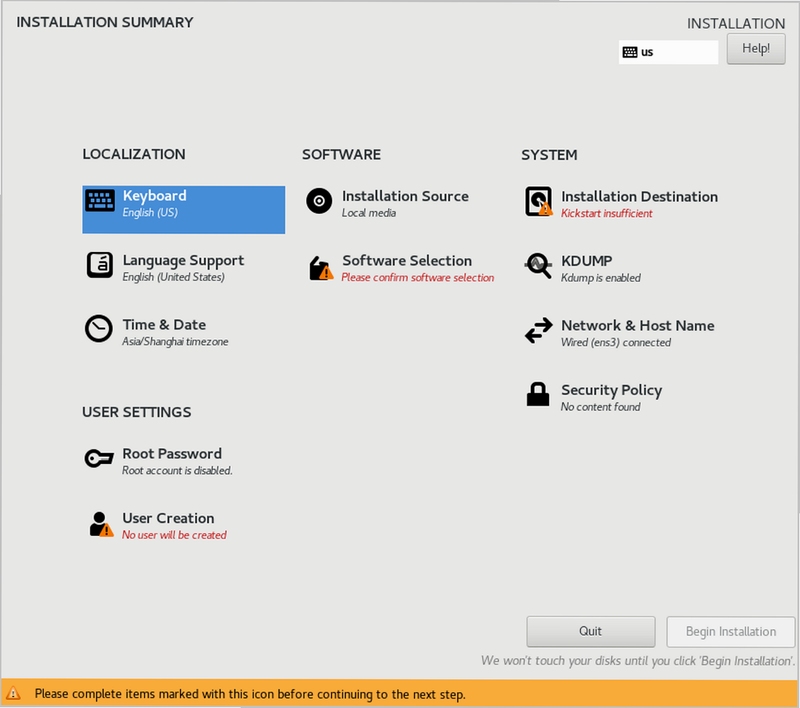
Task: Click the Quit button
Action: (x=590, y=631)
